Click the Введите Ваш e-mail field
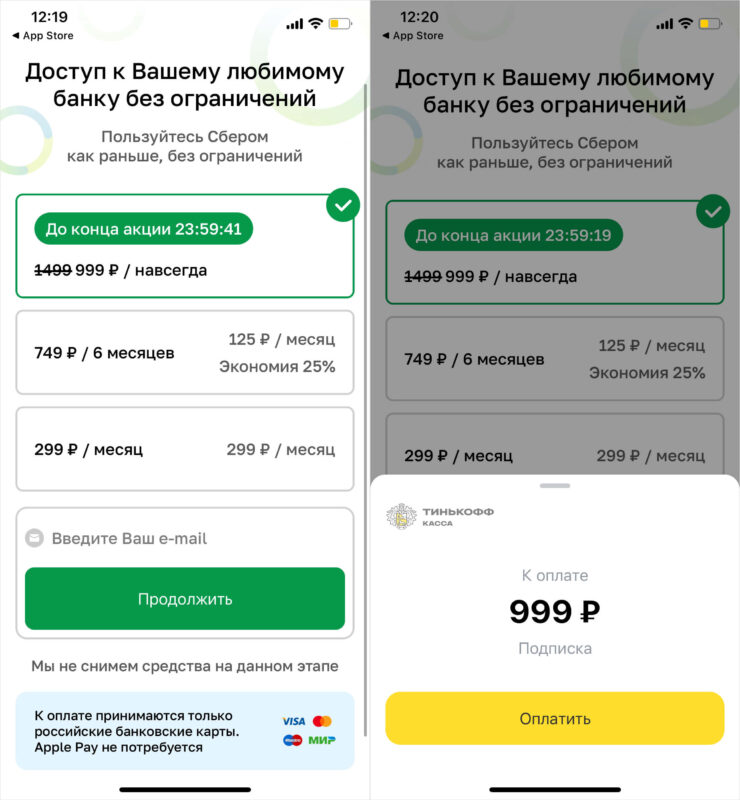 185,538
